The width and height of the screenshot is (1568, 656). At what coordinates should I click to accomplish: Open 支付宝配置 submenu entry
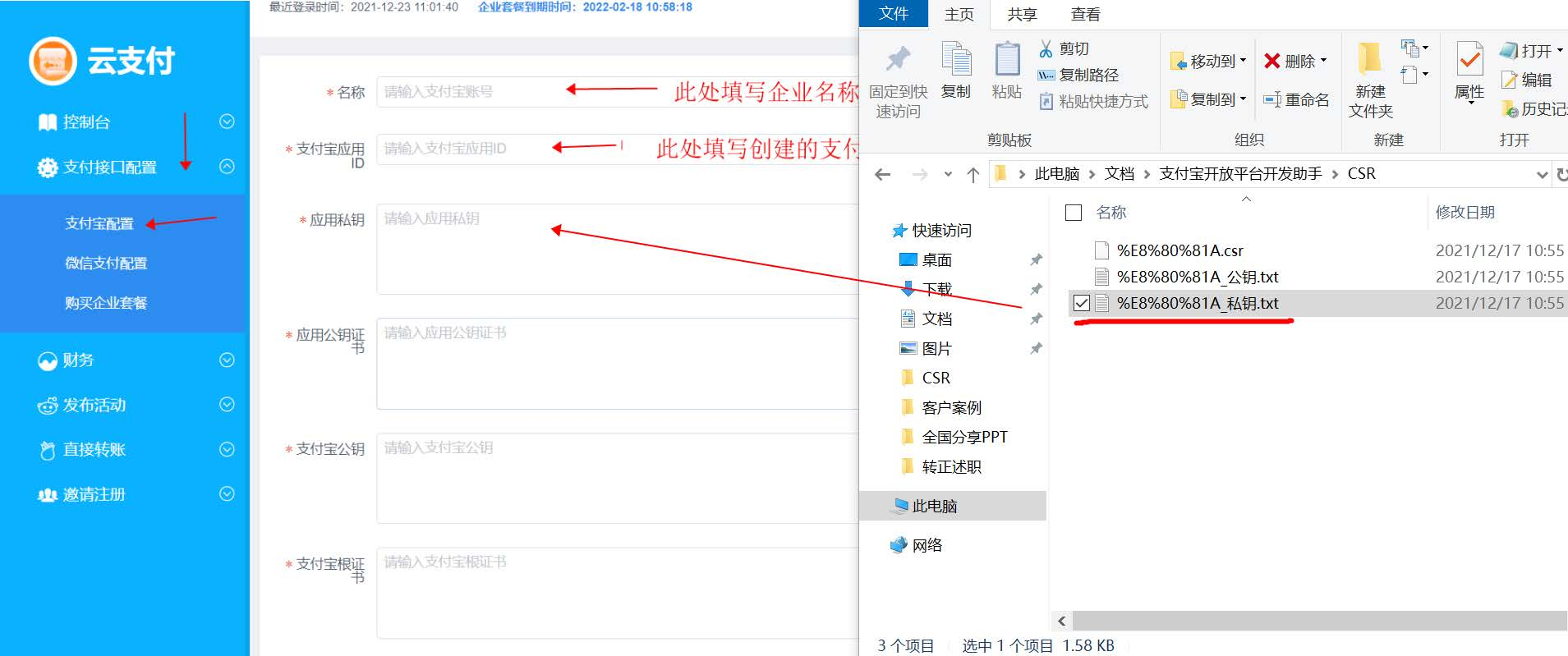point(99,223)
